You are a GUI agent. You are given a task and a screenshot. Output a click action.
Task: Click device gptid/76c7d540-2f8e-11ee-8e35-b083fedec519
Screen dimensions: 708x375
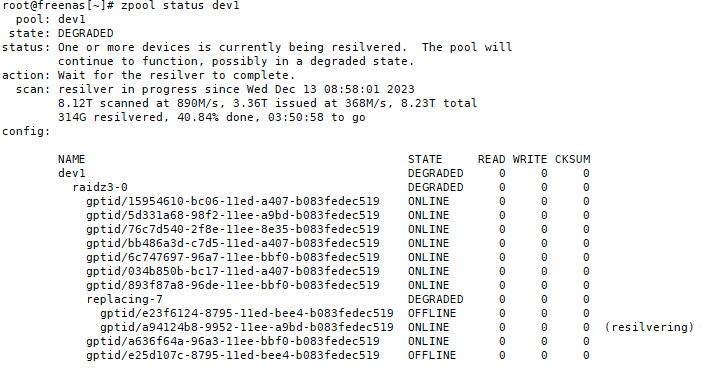click(x=233, y=229)
